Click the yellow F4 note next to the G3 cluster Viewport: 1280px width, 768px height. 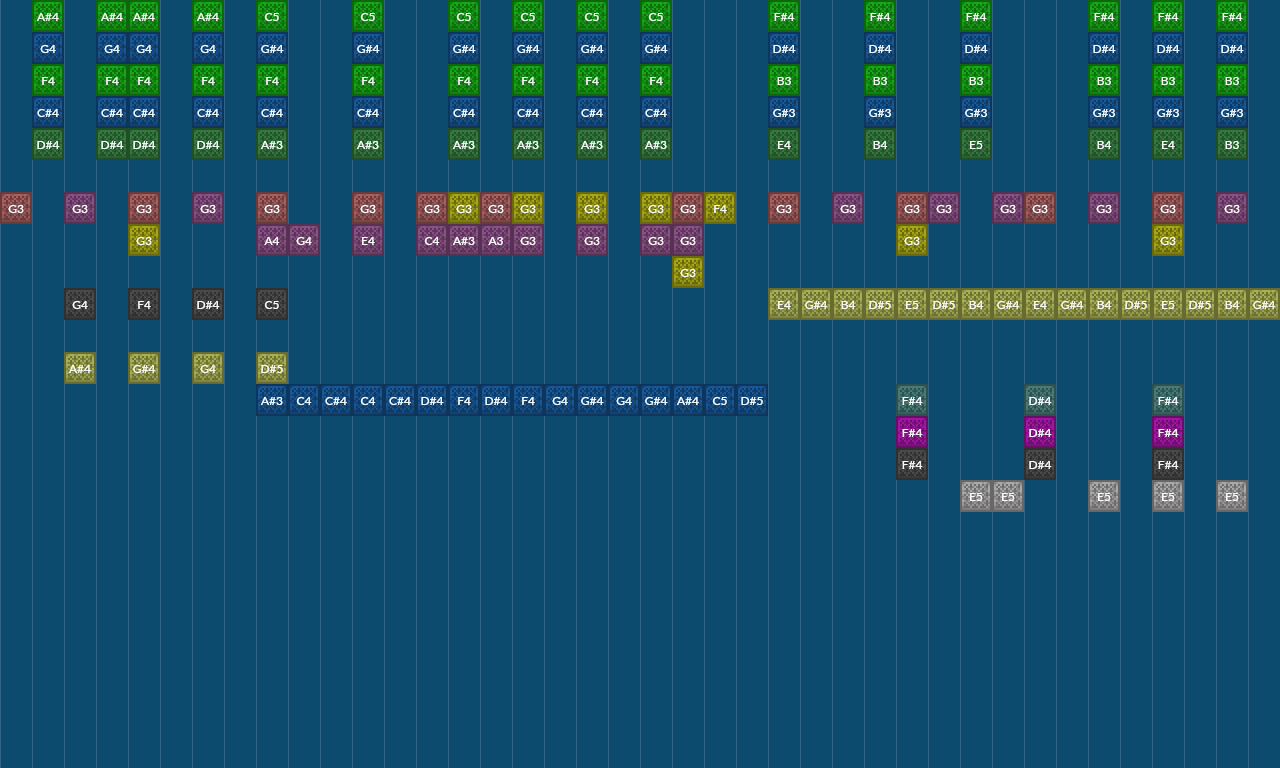pyautogui.click(x=719, y=208)
